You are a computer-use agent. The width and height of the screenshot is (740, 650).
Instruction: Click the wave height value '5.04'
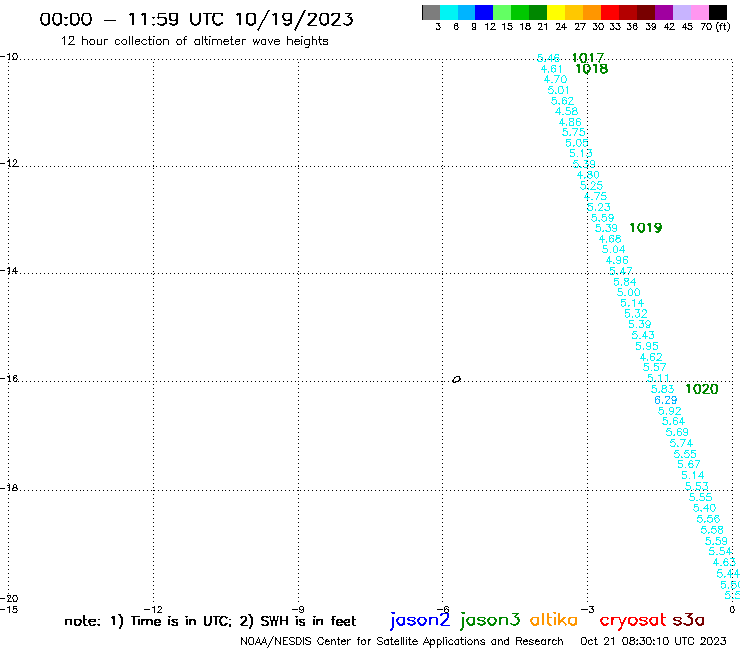click(x=614, y=249)
